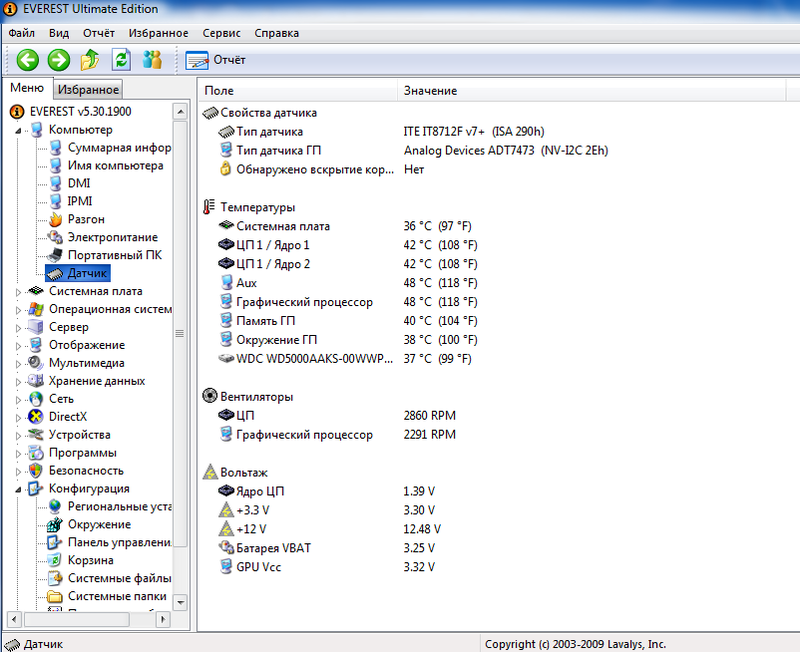Click the Системные файлы icon

click(x=55, y=578)
